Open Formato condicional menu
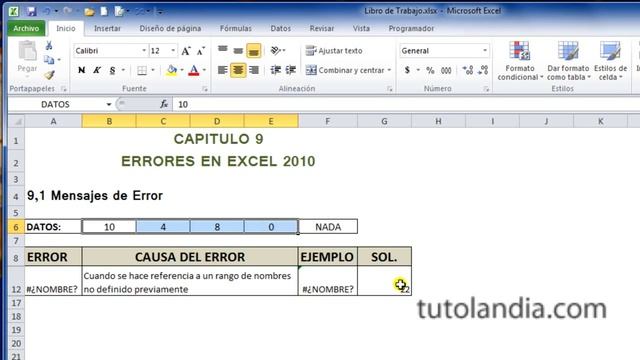Viewport: 640px width, 360px height. tap(520, 60)
